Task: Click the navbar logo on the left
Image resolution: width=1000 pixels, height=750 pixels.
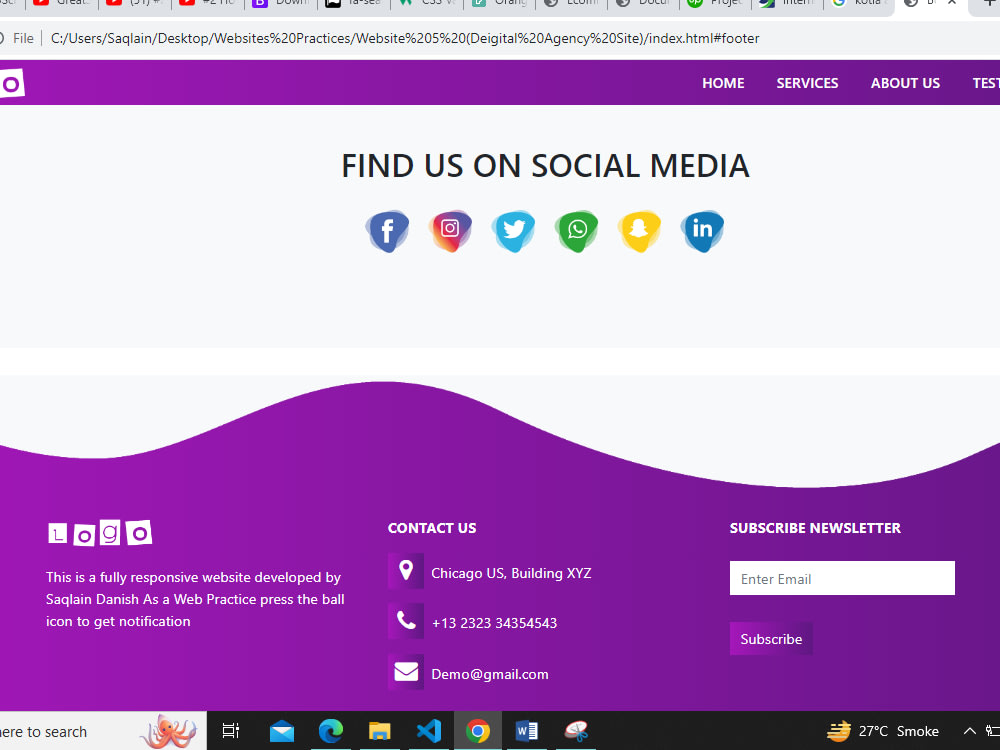Action: click(x=11, y=84)
